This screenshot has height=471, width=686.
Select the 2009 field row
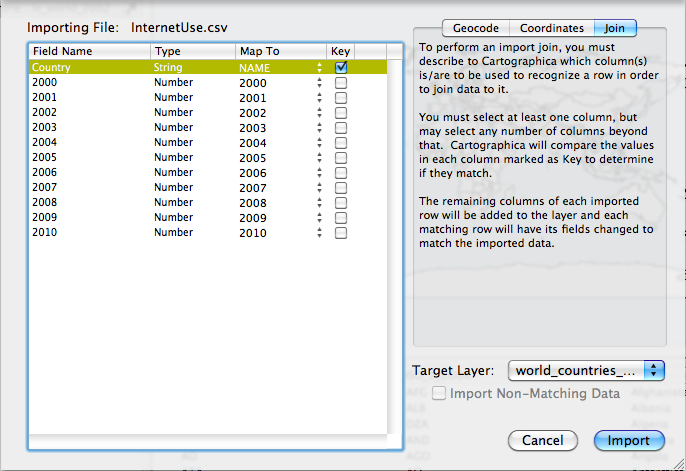coord(90,218)
